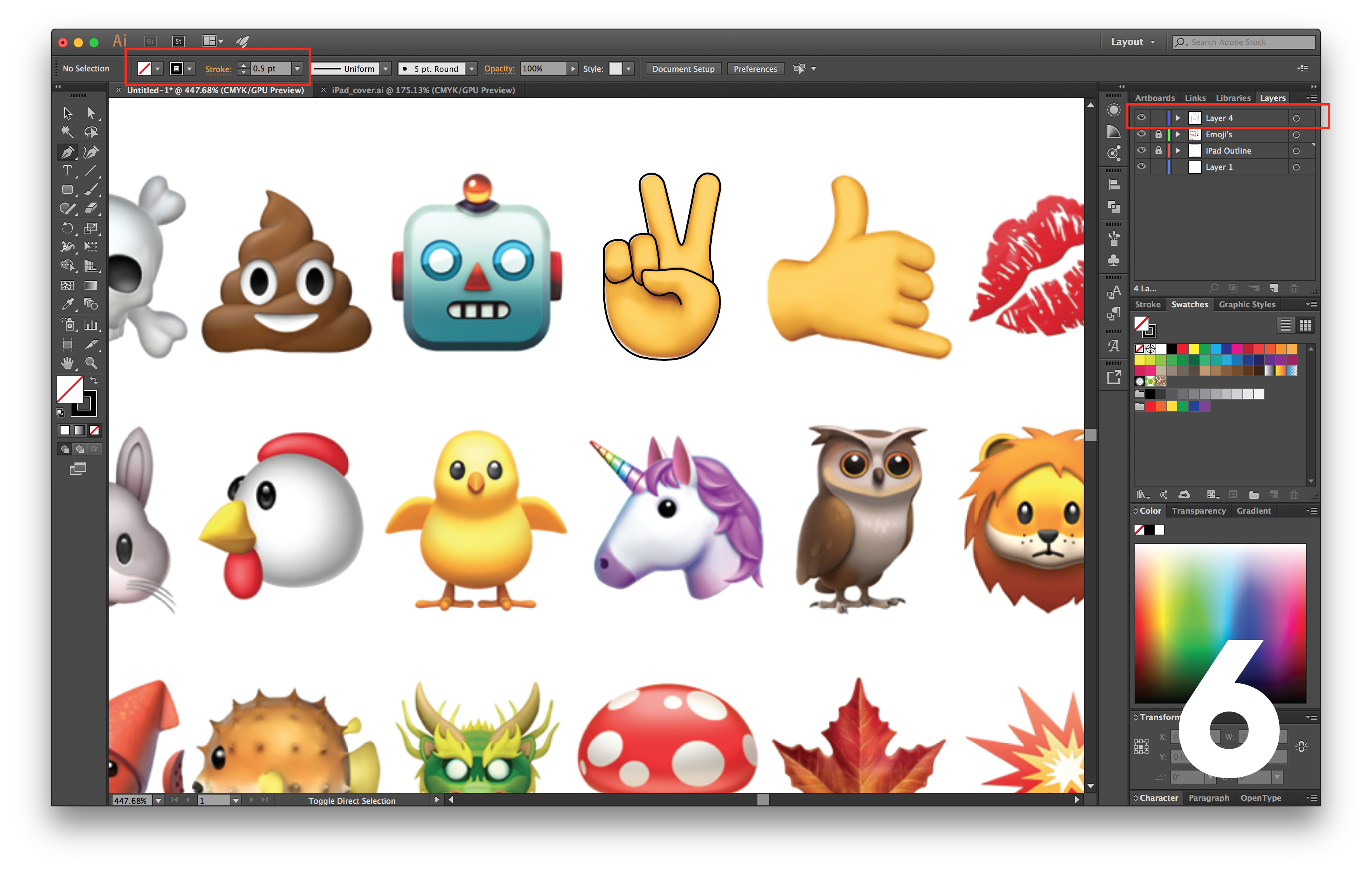Select the Eyedropper tool

coord(67,304)
